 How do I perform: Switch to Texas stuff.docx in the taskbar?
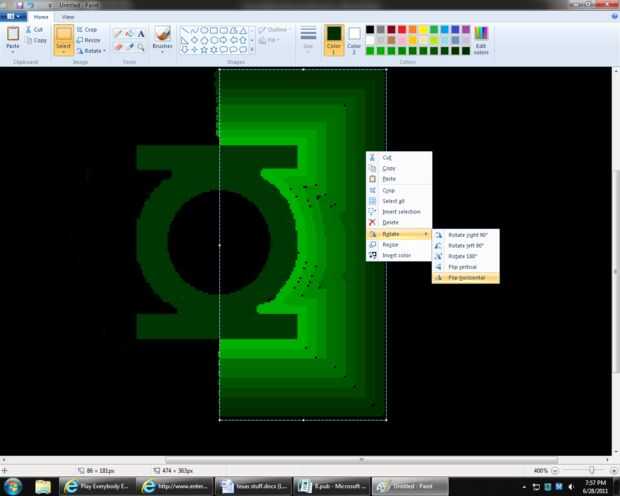click(x=253, y=486)
